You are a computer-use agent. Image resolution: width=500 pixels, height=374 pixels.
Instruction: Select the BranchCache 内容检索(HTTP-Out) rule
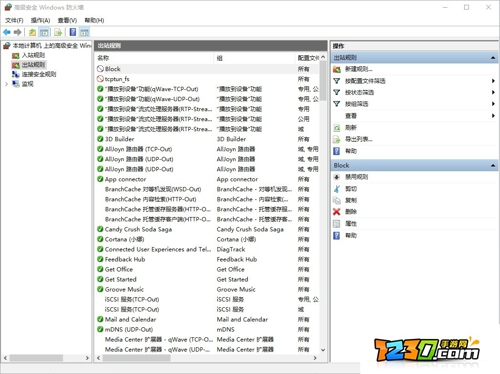pos(207,199)
